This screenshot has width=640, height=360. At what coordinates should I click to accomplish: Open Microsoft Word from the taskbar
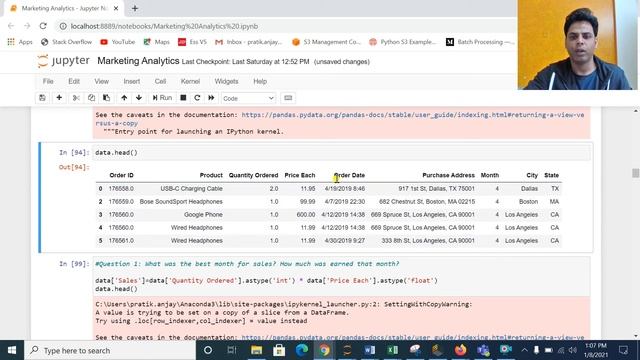point(370,350)
